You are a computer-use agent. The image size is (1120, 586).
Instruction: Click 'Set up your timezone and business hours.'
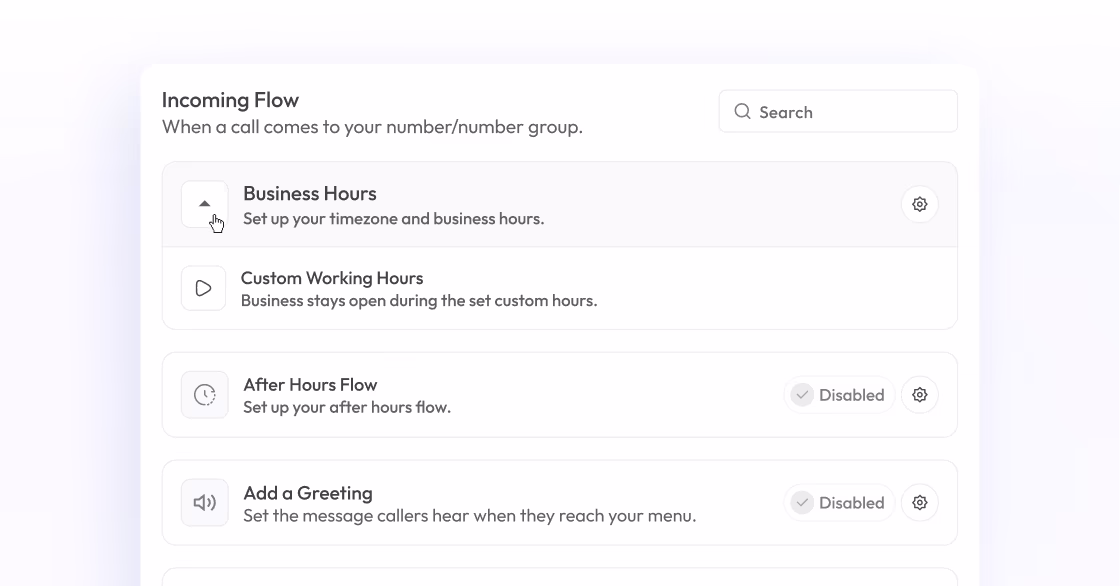tap(394, 219)
